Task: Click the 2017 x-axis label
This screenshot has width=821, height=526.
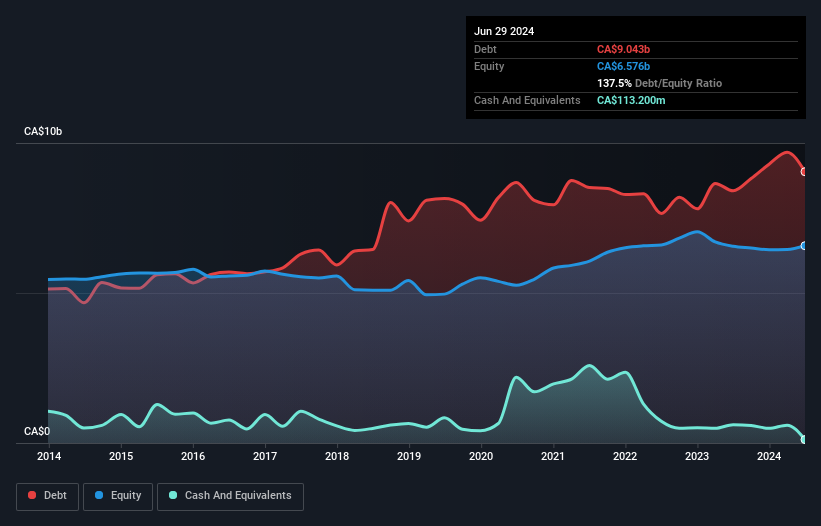Action: [265, 456]
